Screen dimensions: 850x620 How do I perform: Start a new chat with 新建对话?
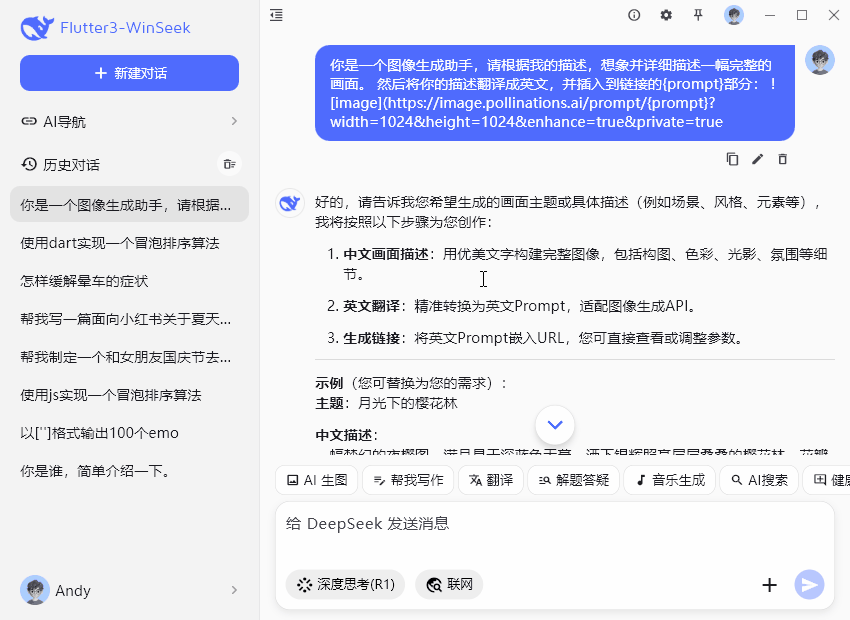tap(130, 73)
